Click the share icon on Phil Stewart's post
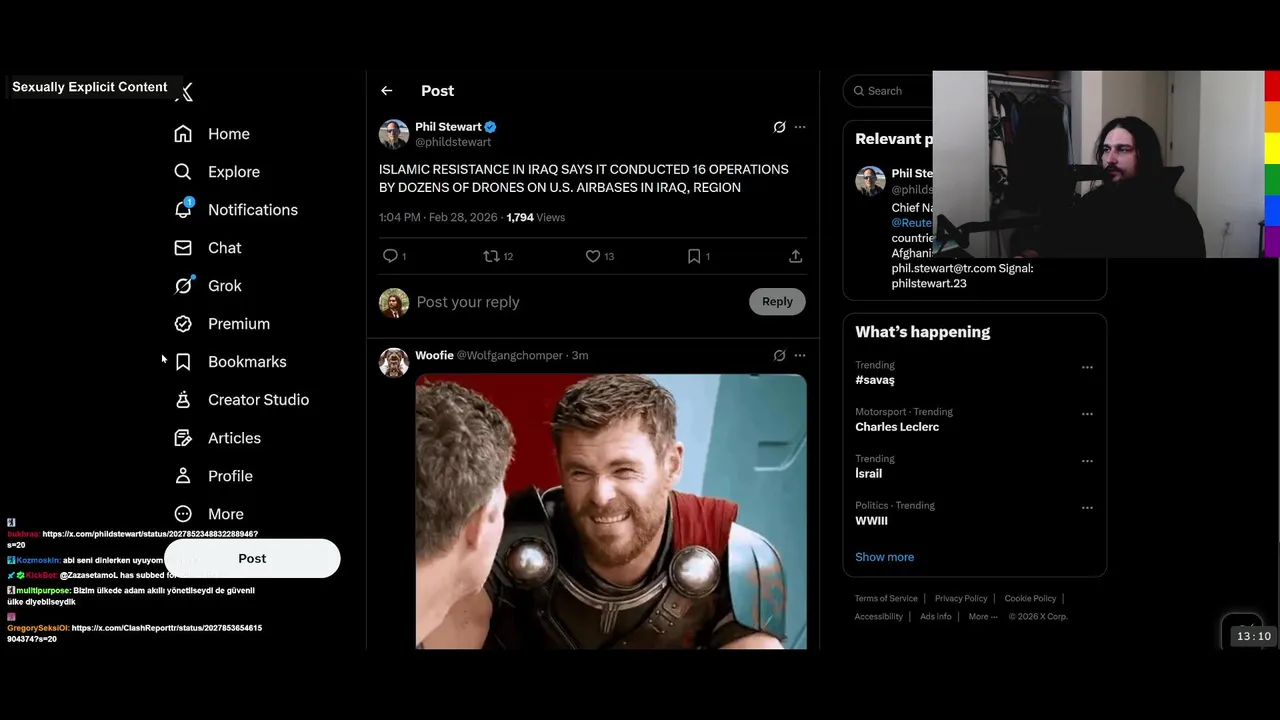1280x720 pixels. click(x=795, y=256)
